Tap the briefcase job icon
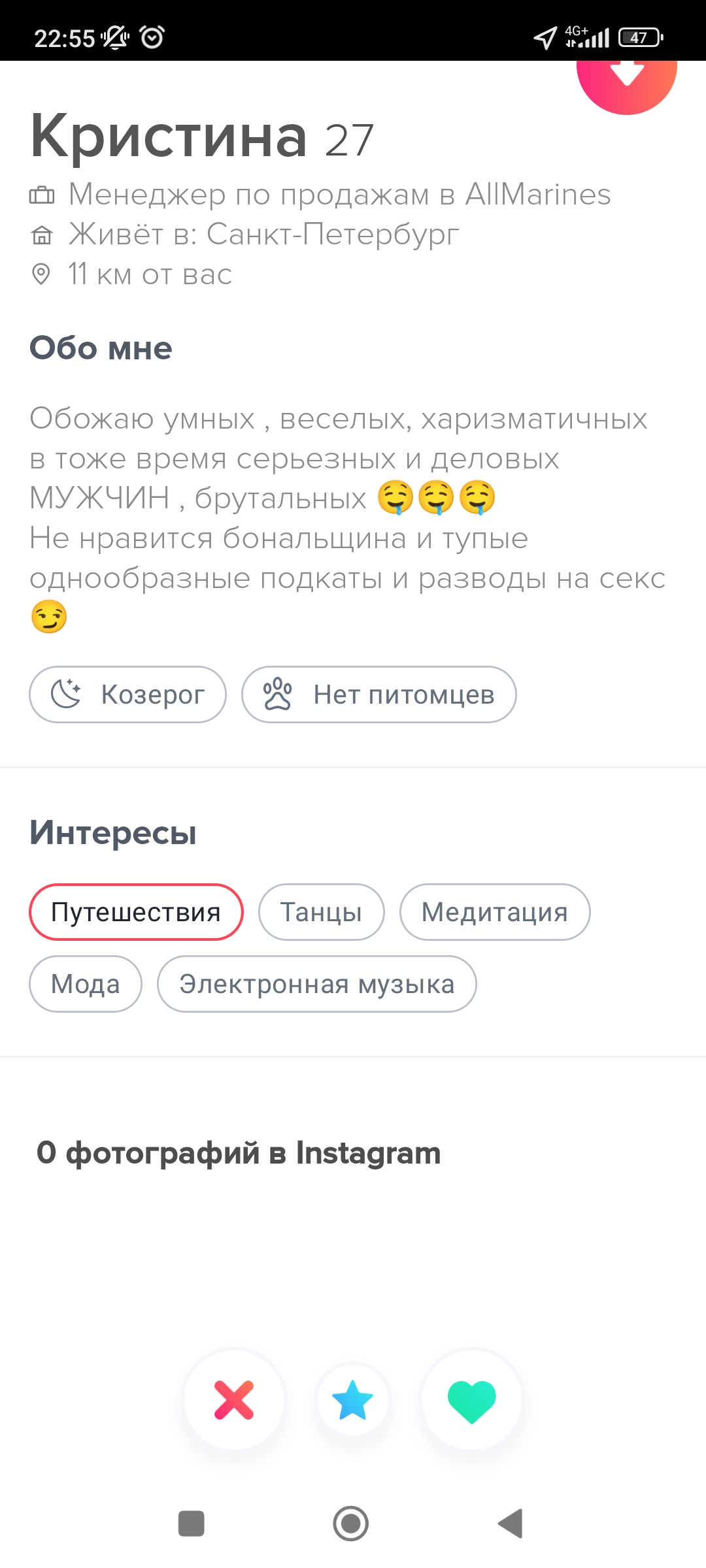706x1568 pixels. tap(42, 195)
